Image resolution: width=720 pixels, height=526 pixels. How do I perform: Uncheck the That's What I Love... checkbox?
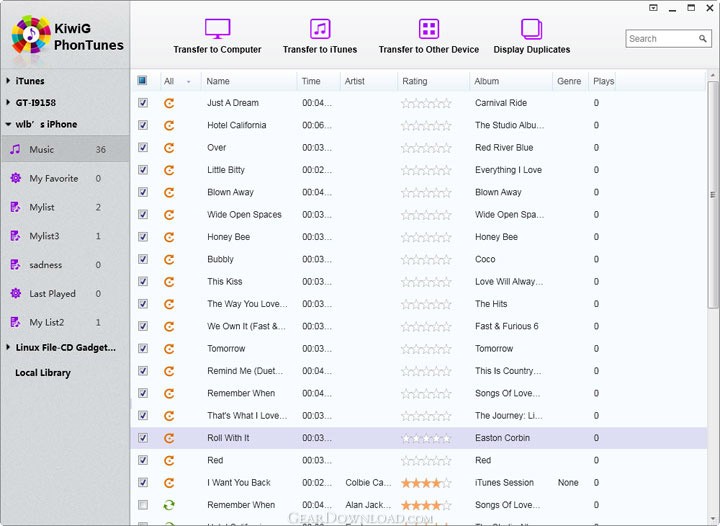(x=143, y=415)
